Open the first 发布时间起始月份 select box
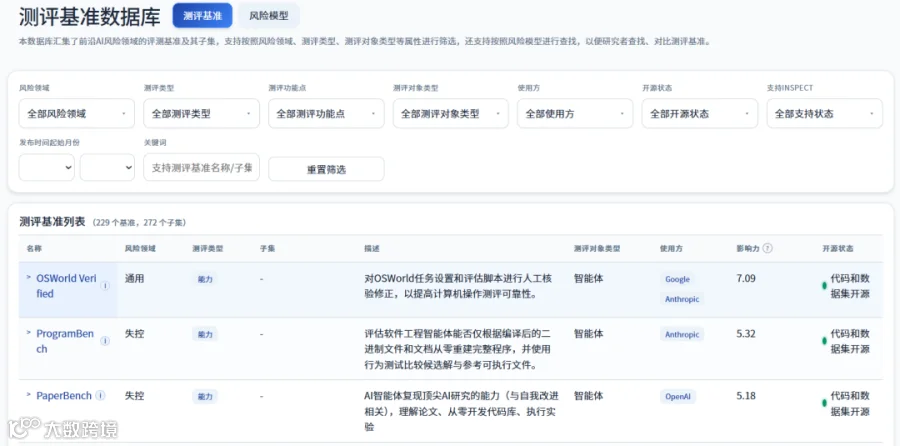The width and height of the screenshot is (900, 446). [46, 168]
